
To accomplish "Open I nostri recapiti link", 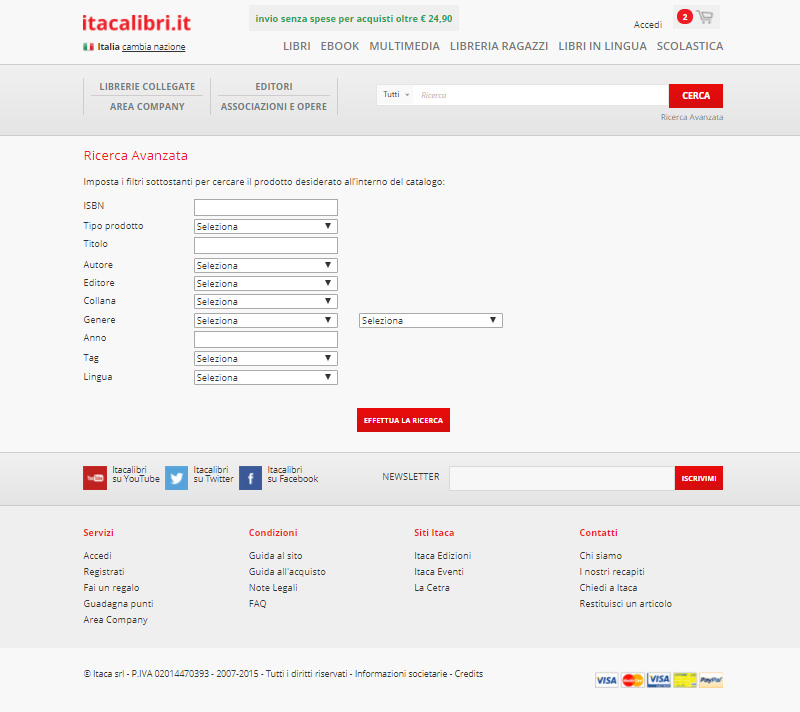I will coord(612,572).
